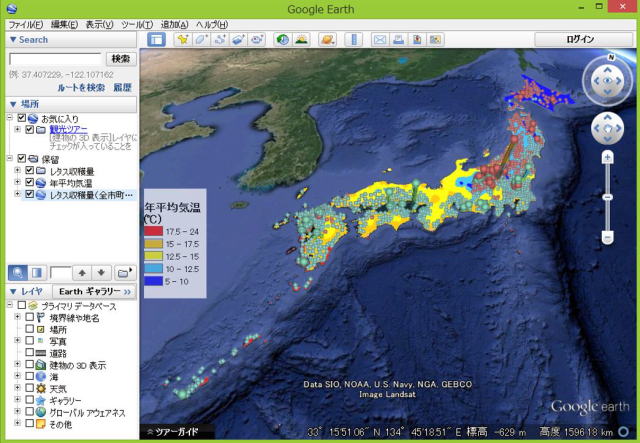Click the historical imagery clock icon

[284, 40]
